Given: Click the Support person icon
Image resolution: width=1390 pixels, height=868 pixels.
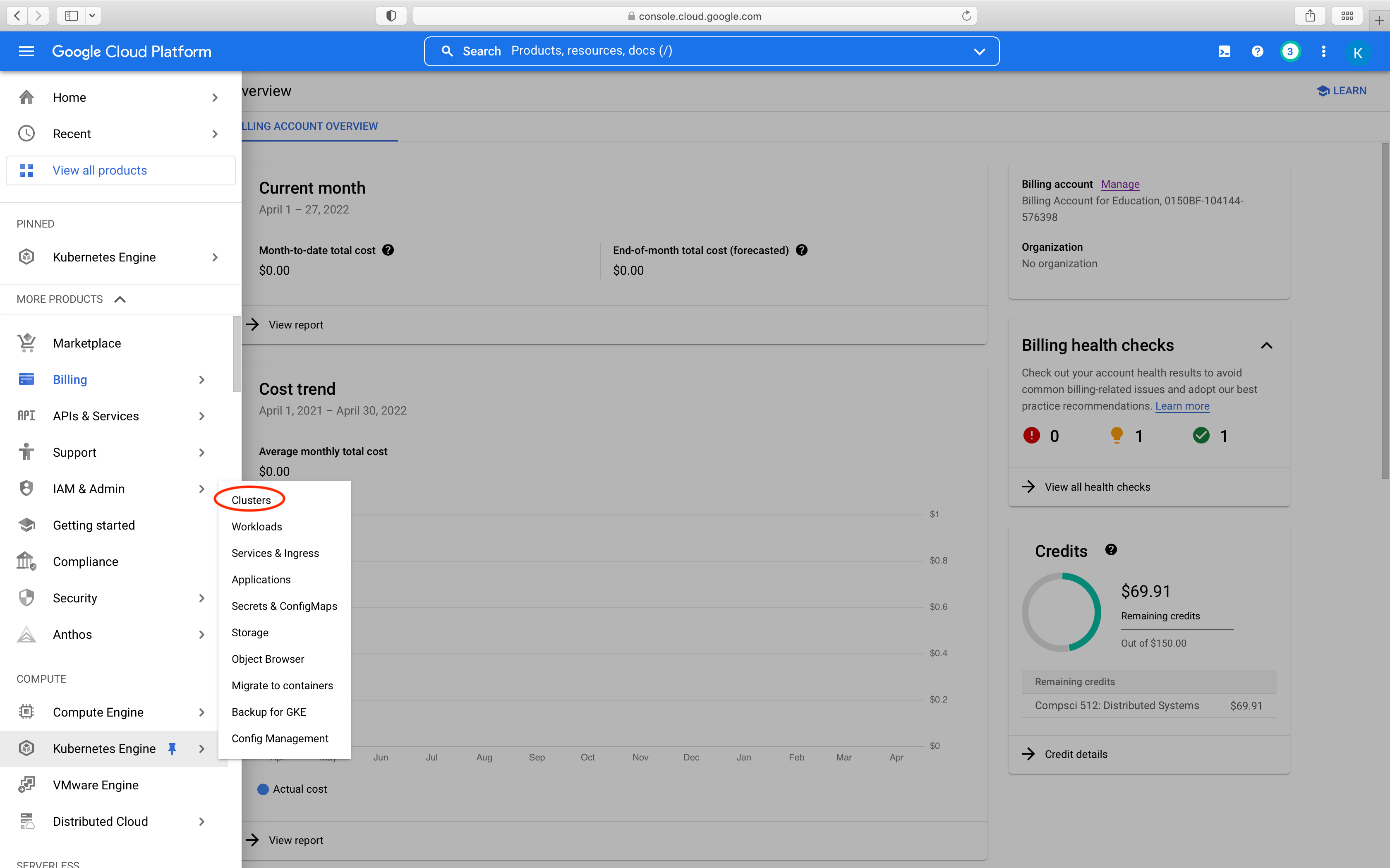Looking at the screenshot, I should point(26,452).
